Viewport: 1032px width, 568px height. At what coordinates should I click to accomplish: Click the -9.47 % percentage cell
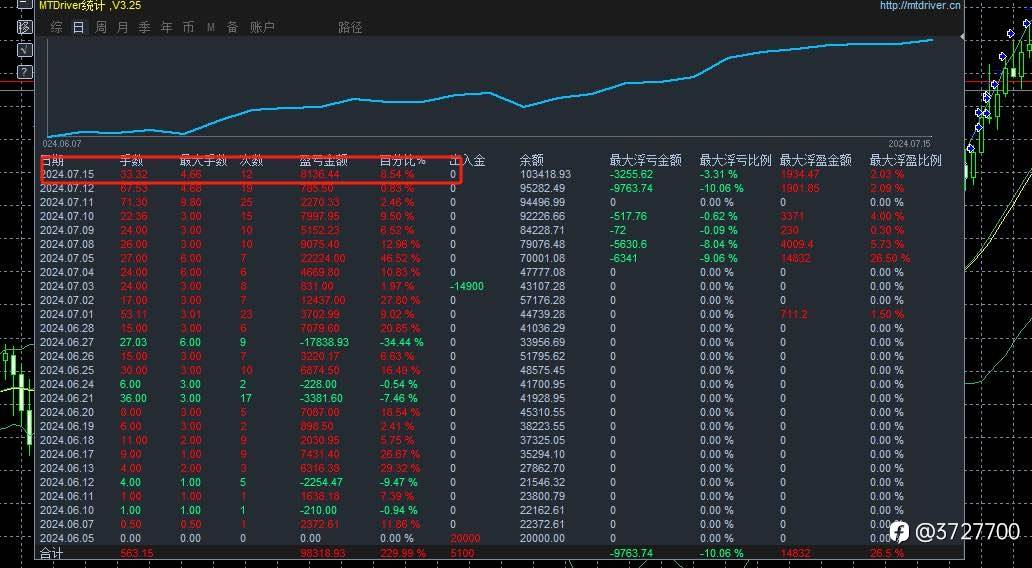399,482
